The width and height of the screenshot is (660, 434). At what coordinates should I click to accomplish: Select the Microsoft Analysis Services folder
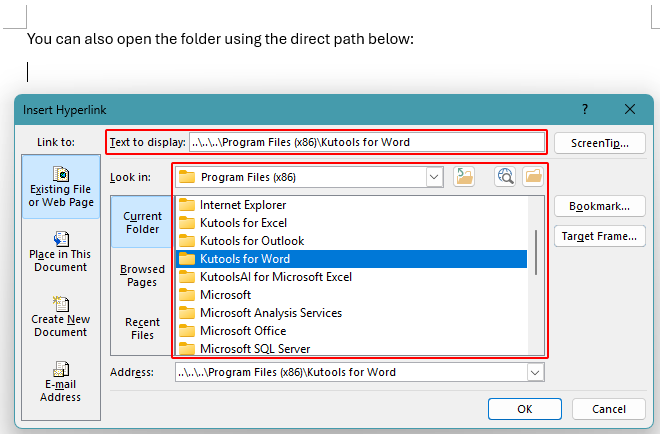tap(351, 313)
